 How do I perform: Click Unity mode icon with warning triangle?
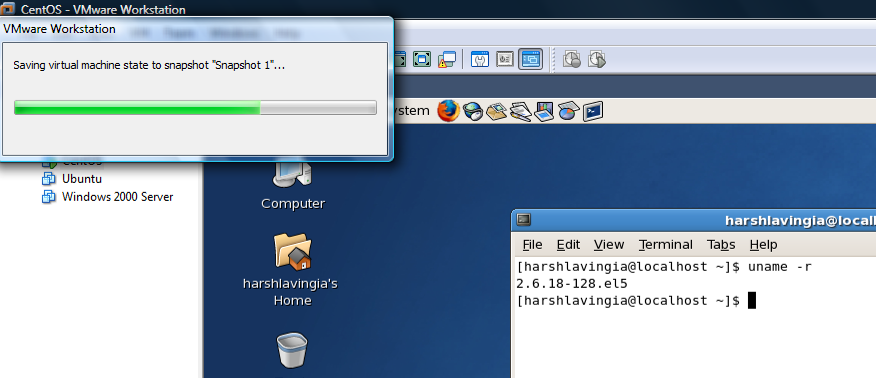click(447, 59)
